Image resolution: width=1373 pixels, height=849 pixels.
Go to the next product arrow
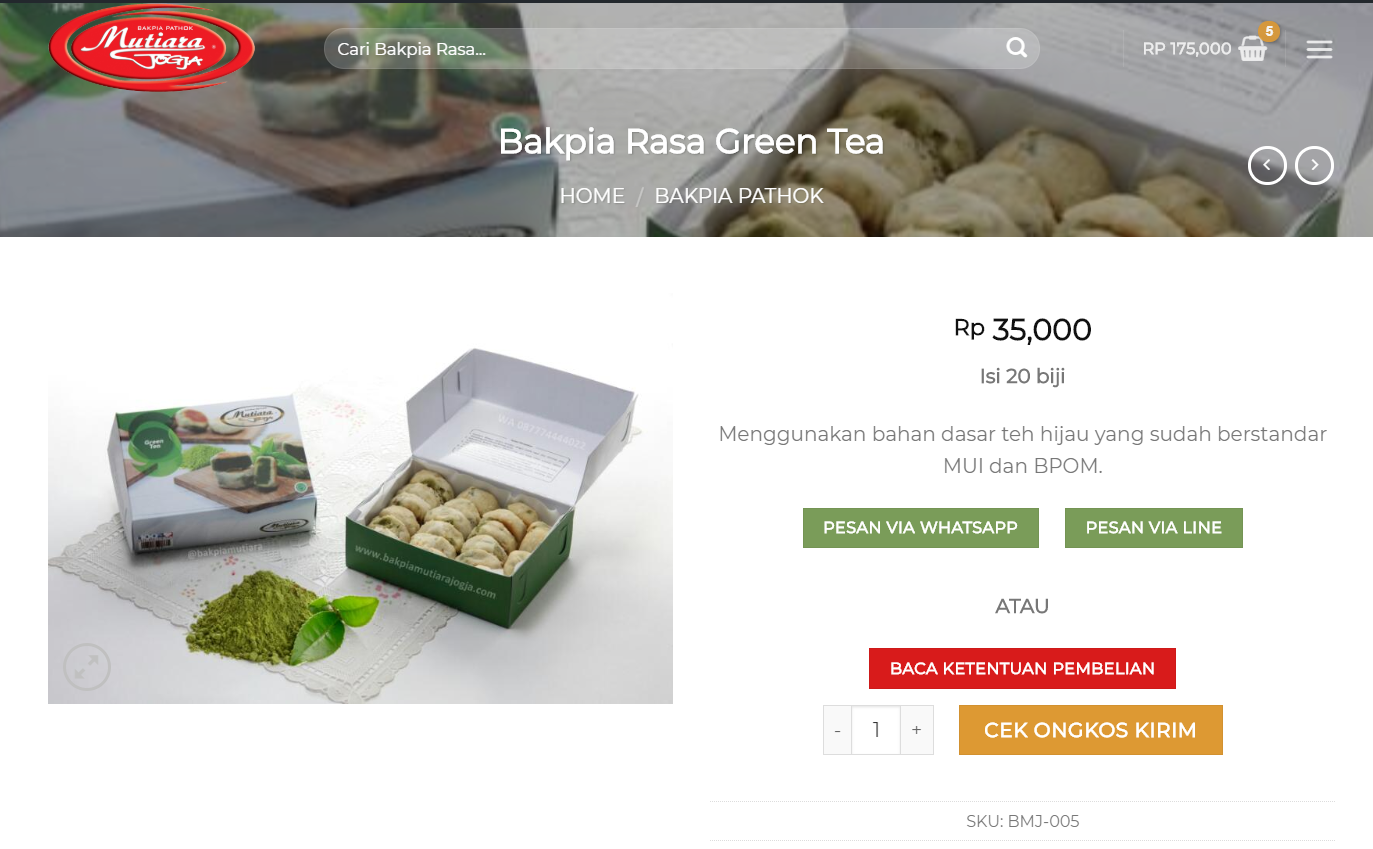click(1314, 165)
